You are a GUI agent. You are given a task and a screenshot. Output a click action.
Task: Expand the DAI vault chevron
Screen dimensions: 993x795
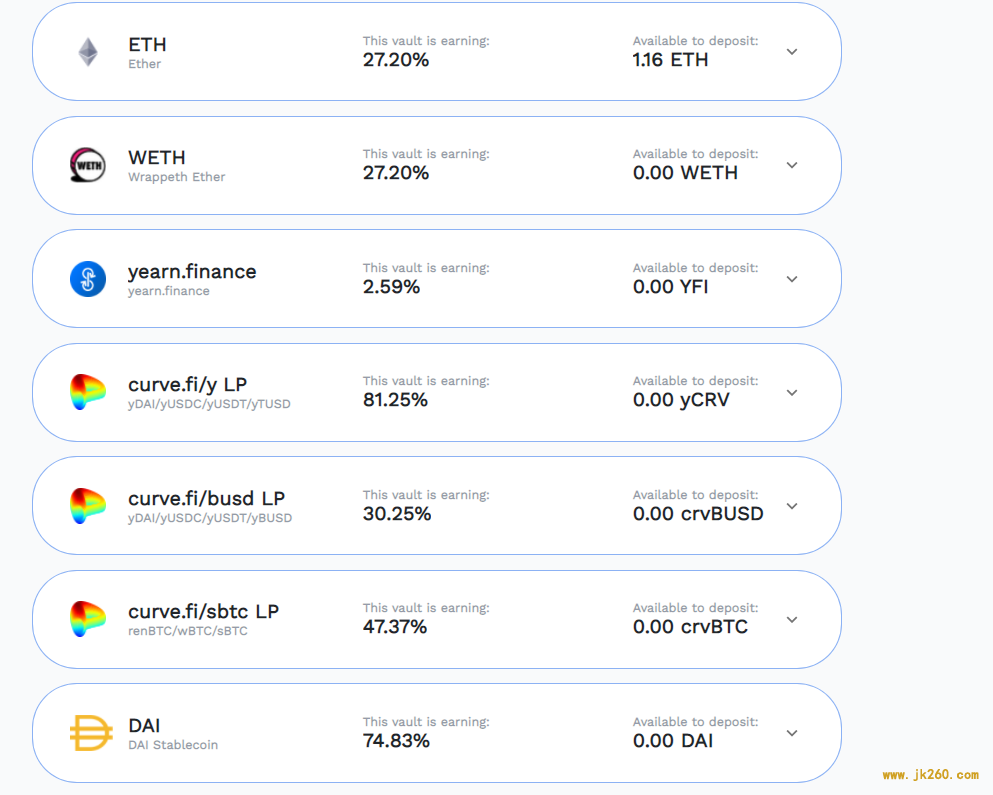point(792,733)
